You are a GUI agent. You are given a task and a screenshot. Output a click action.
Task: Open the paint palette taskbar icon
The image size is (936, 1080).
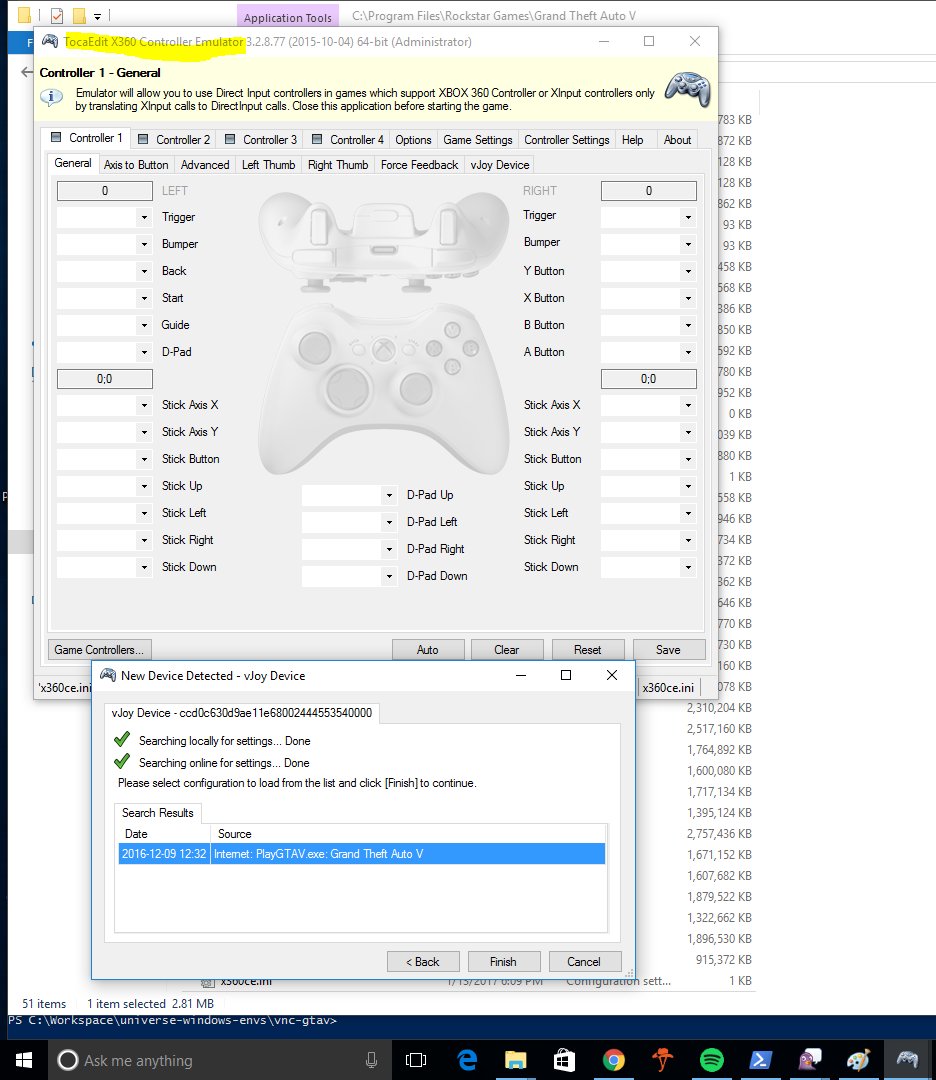click(x=858, y=1060)
